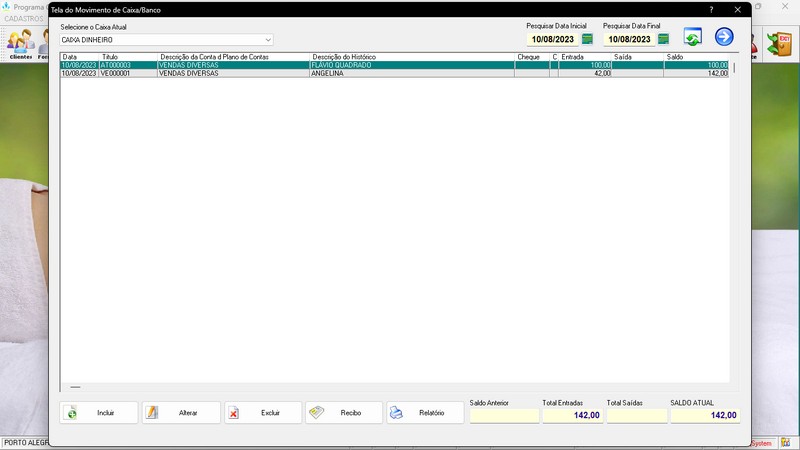The height and width of the screenshot is (450, 800).
Task: Open the Clientes icon in main toolbar
Action: pyautogui.click(x=20, y=44)
